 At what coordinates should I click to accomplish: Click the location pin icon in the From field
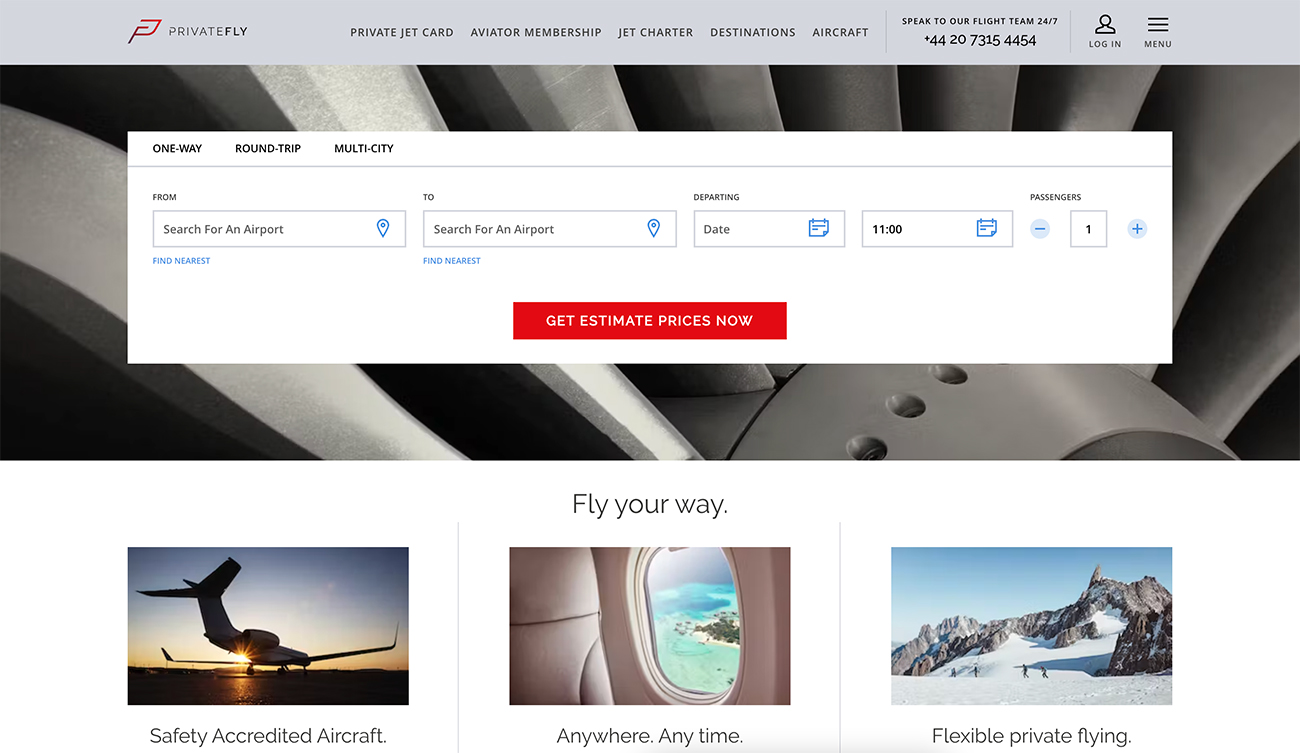pos(383,228)
